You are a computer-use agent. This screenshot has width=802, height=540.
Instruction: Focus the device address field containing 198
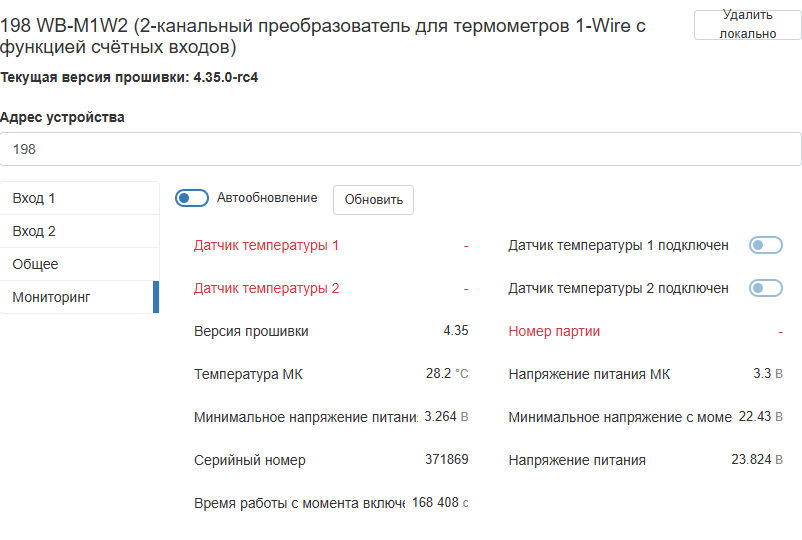[x=400, y=149]
